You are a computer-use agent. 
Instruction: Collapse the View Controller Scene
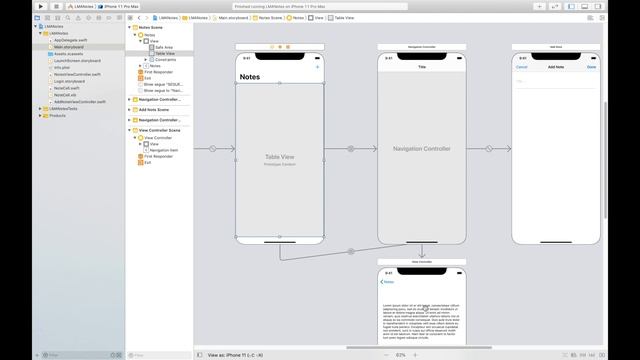(x=130, y=131)
